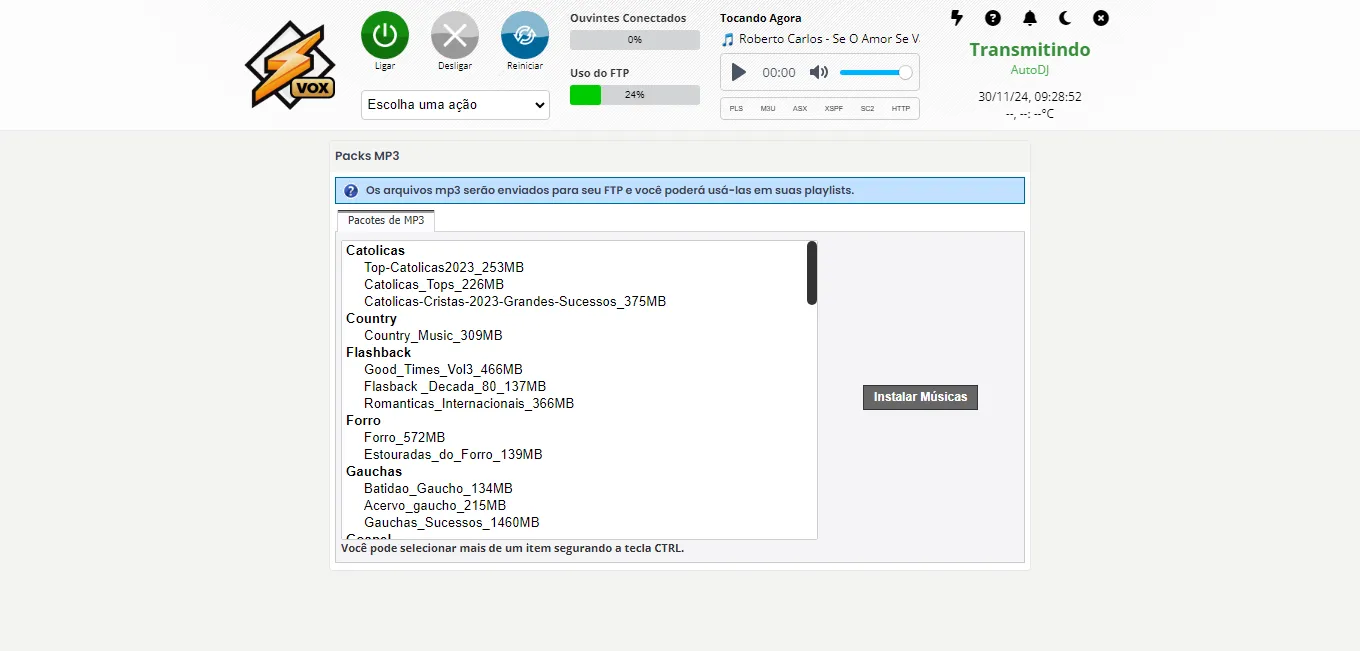The image size is (1360, 651).
Task: Select Country_Music_309MB in the list
Action: [x=433, y=336]
